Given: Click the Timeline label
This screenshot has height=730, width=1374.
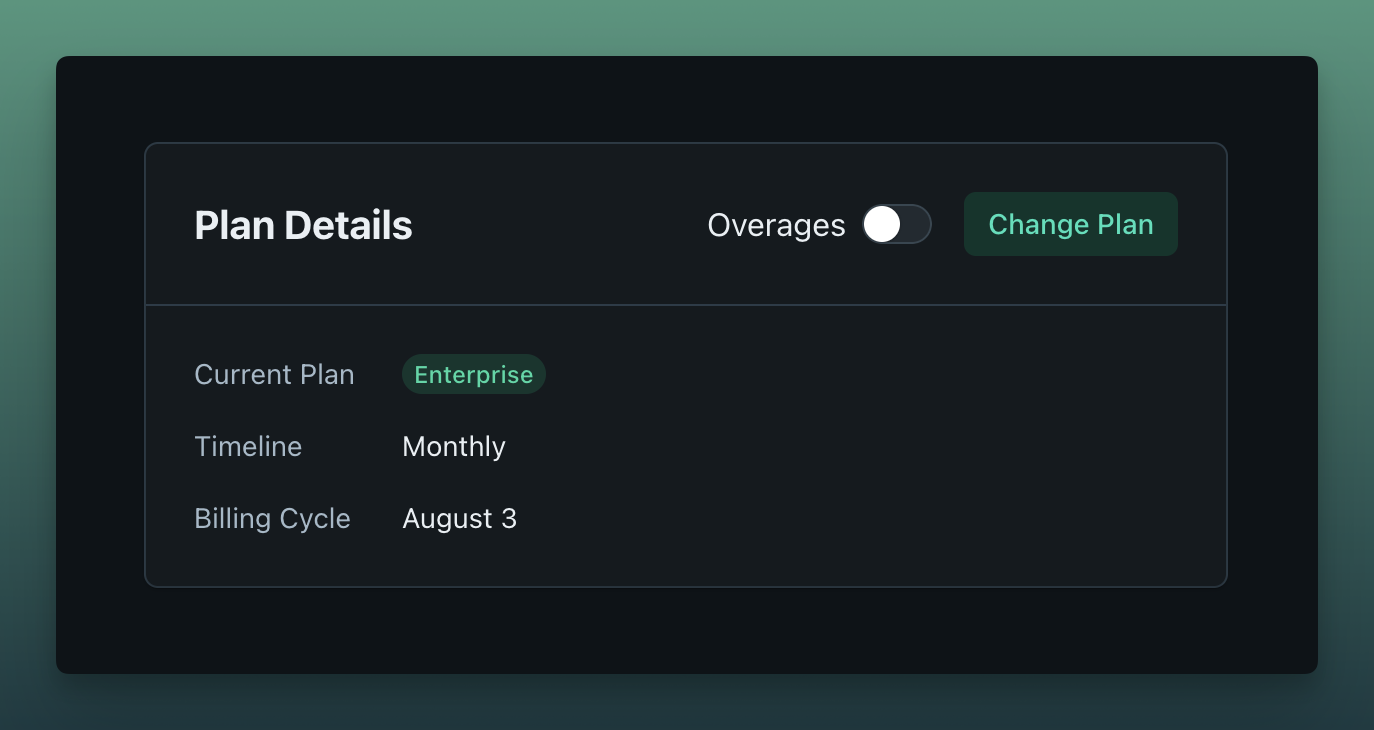Looking at the screenshot, I should (248, 447).
